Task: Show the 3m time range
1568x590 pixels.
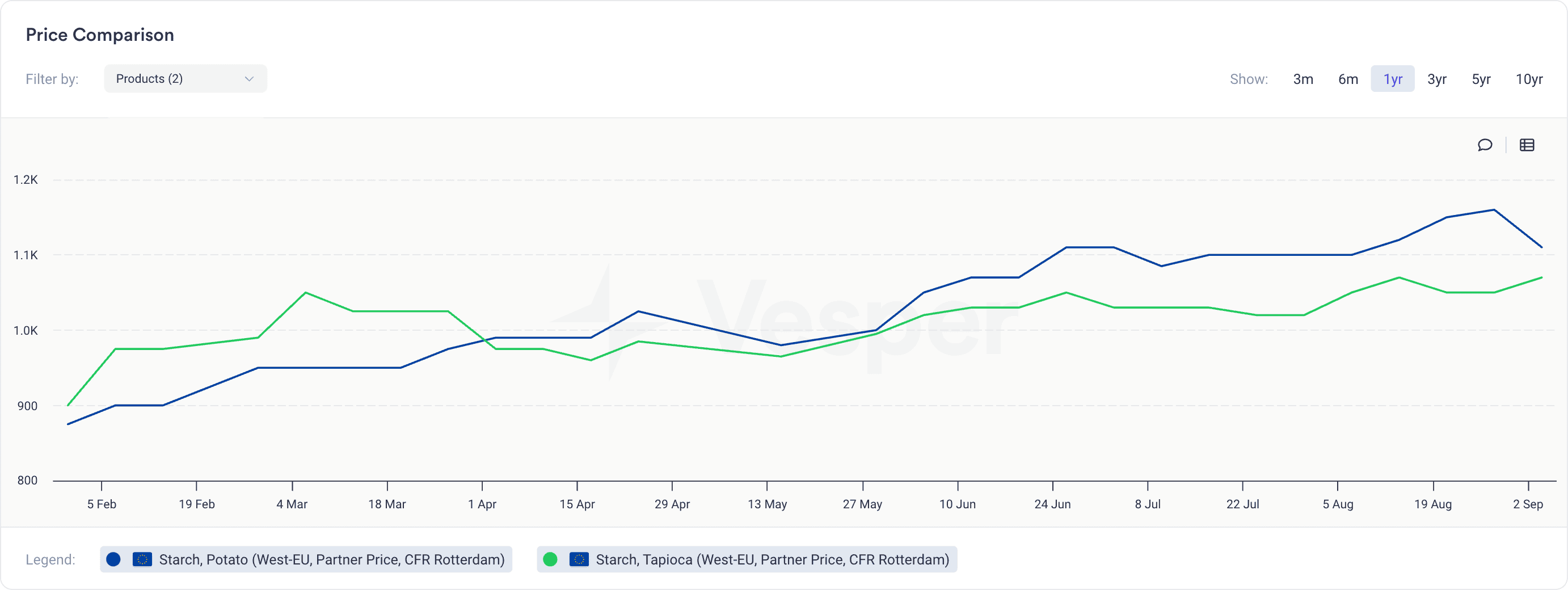Action: pos(1303,79)
